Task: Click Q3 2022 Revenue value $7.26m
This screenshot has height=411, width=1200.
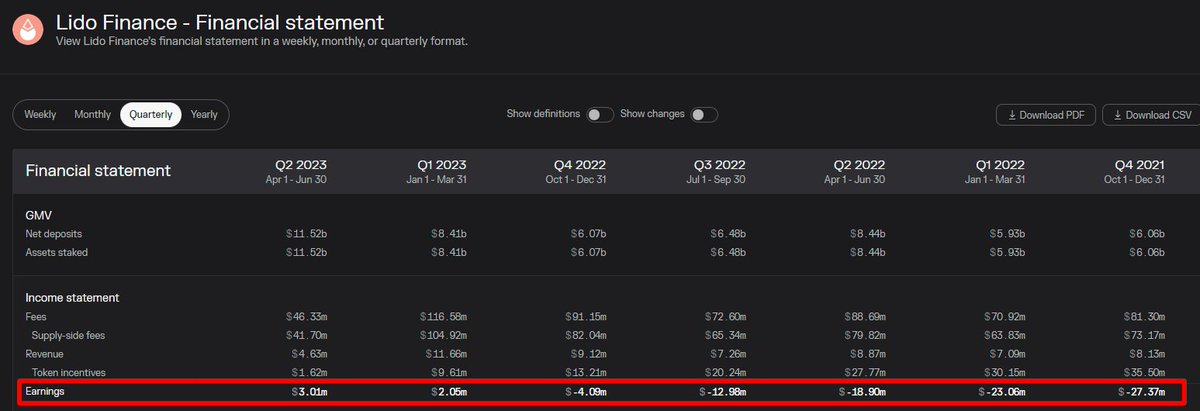Action: click(x=728, y=354)
